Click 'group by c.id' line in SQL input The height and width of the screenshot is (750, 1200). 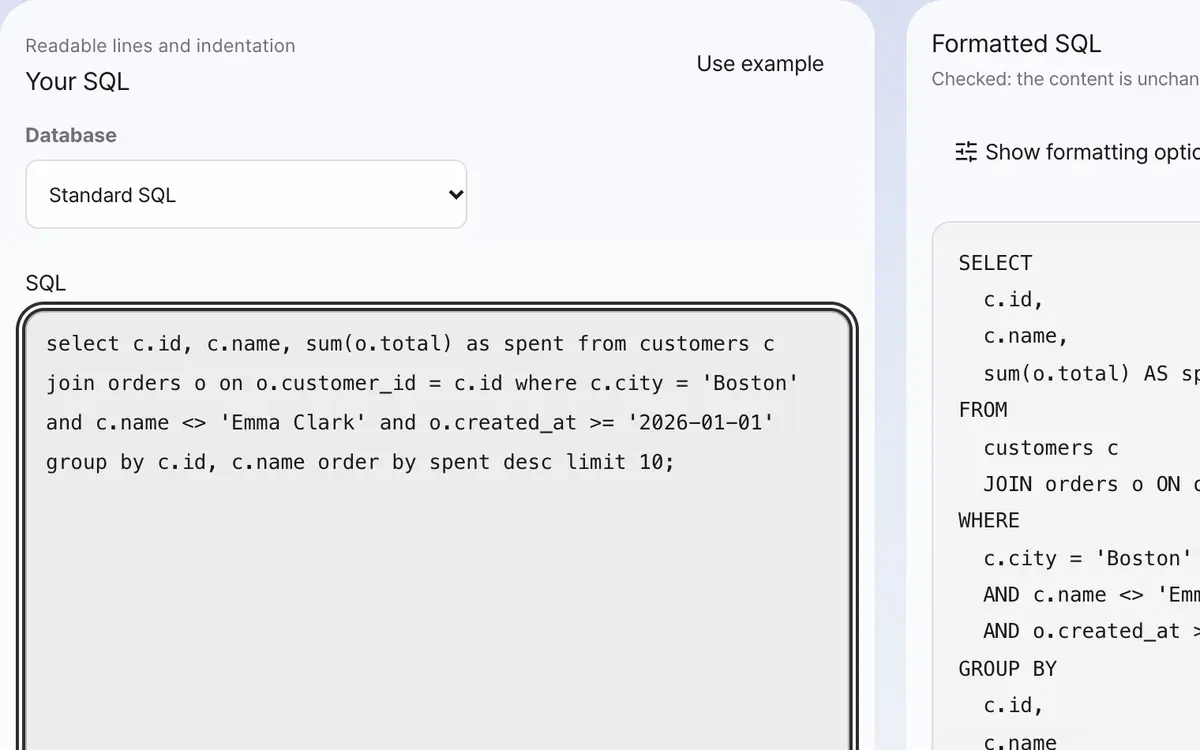(x=360, y=462)
